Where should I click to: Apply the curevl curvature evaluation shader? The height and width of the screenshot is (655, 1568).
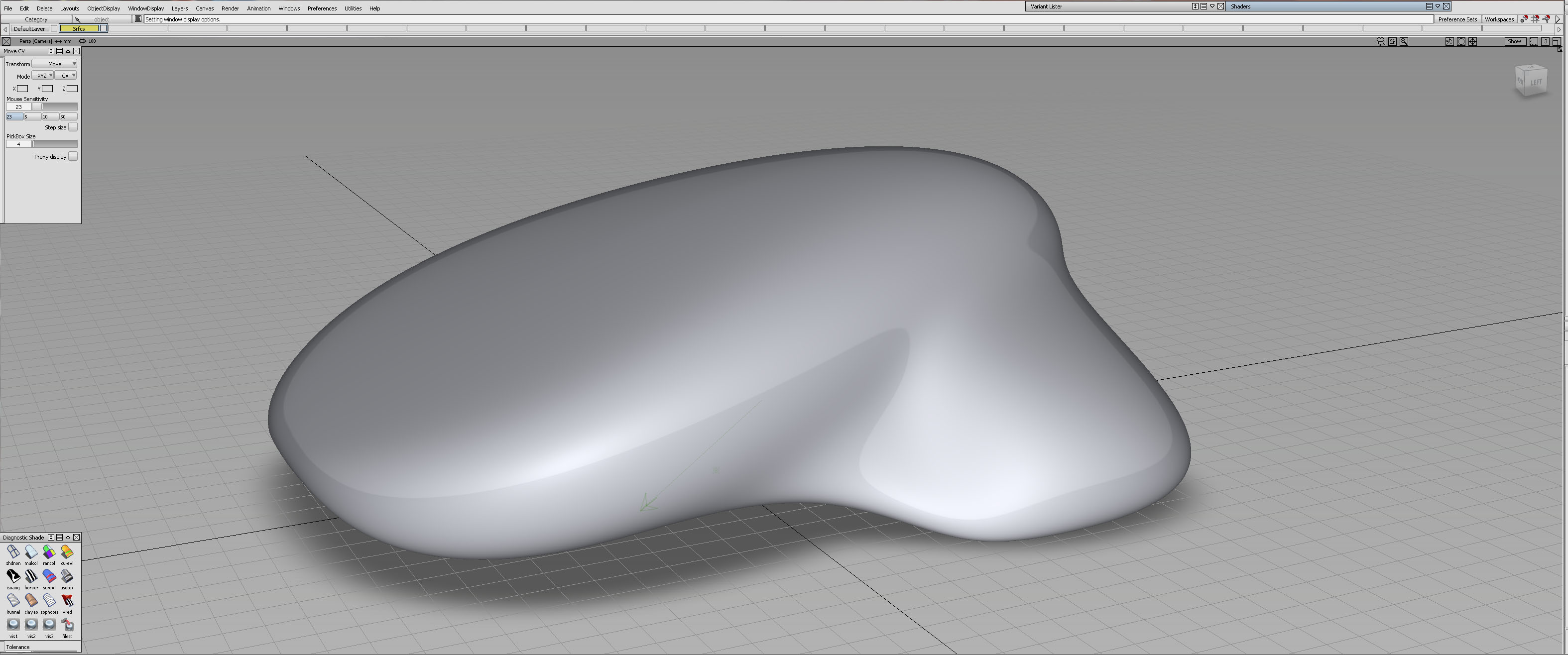67,552
